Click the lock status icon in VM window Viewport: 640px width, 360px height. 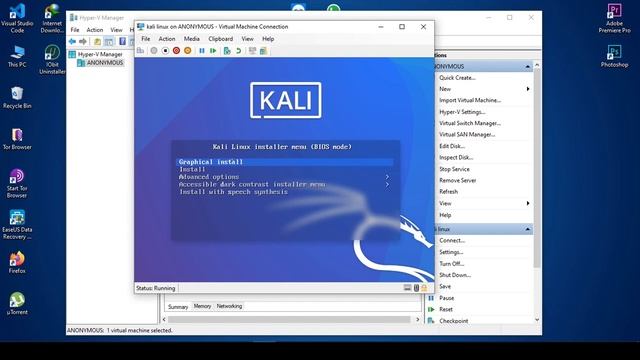(424, 288)
